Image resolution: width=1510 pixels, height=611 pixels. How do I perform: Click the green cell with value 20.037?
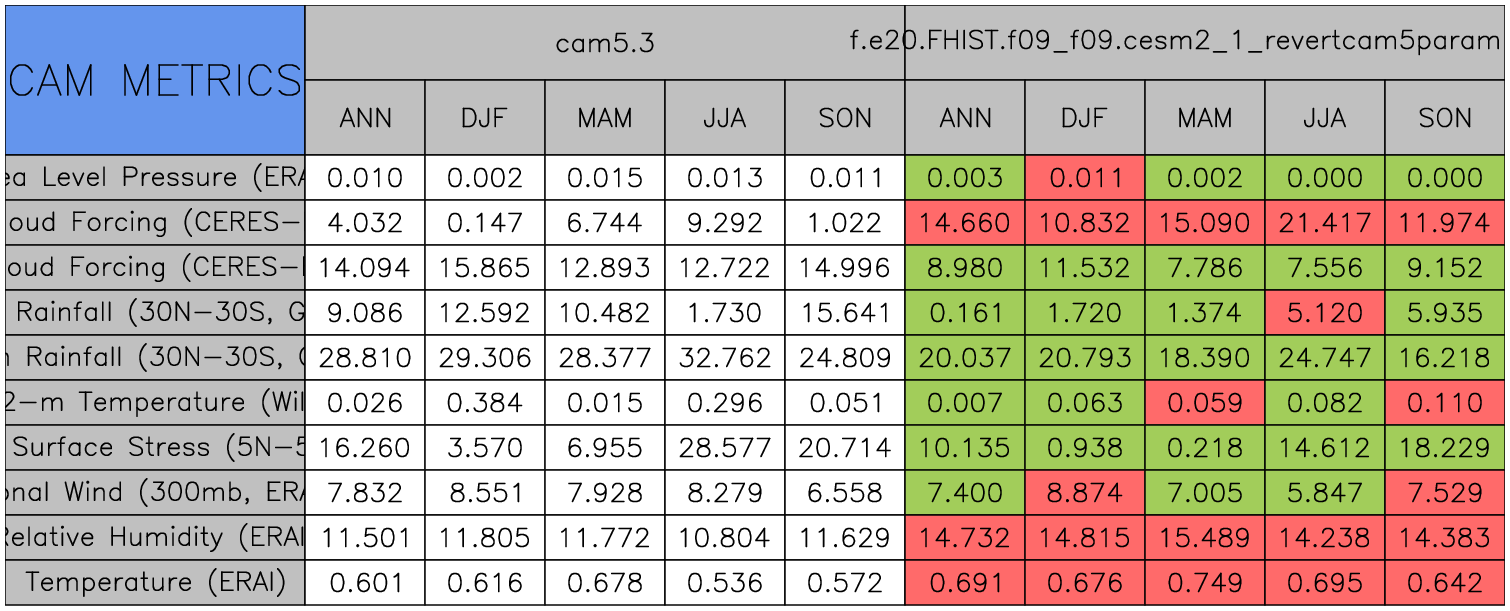click(964, 357)
